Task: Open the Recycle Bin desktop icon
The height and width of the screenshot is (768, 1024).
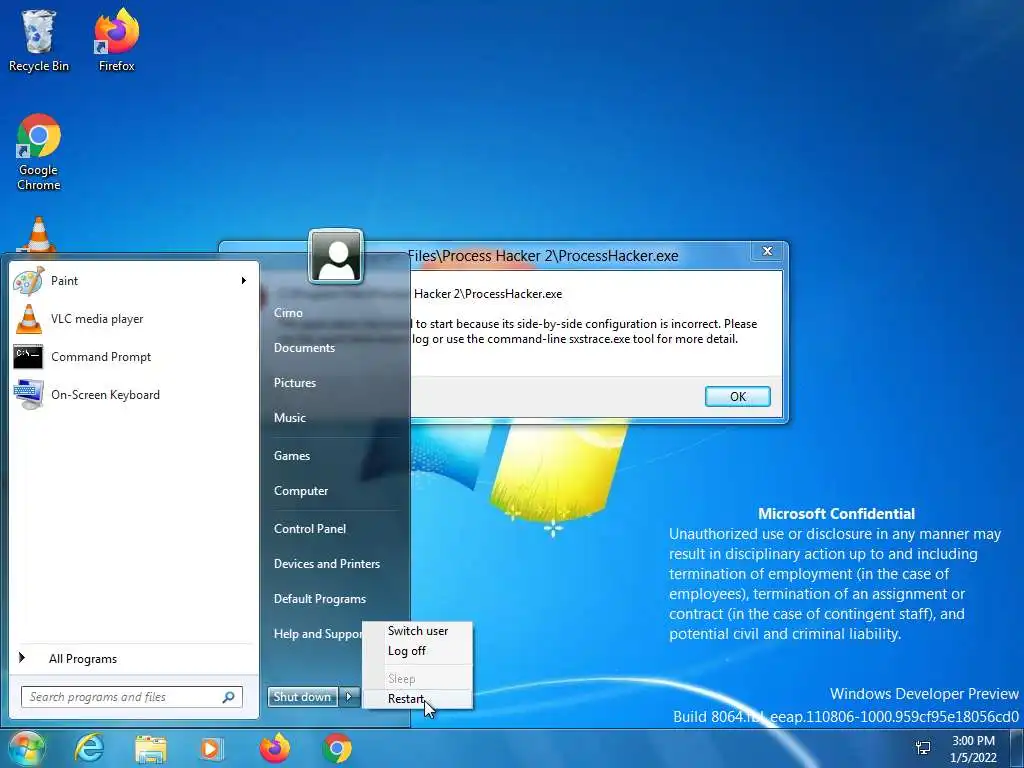Action: point(38,40)
